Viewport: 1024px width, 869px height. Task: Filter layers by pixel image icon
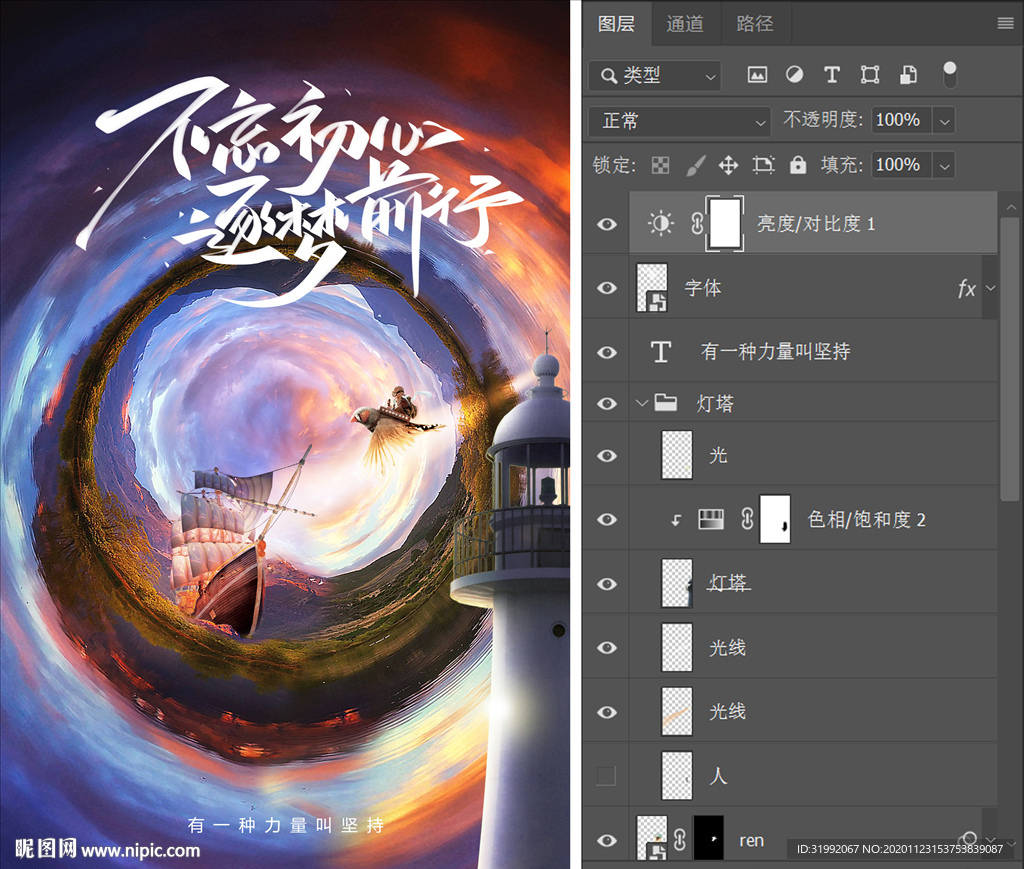[758, 75]
